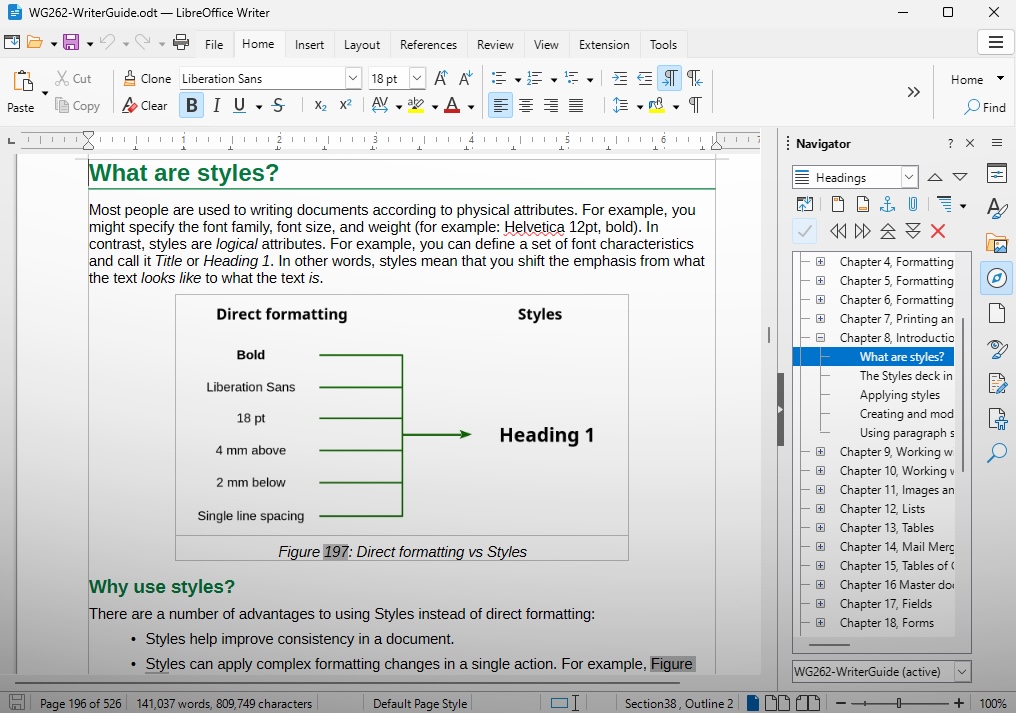Image resolution: width=1016 pixels, height=713 pixels.
Task: Click the Superscript icon
Action: click(345, 106)
